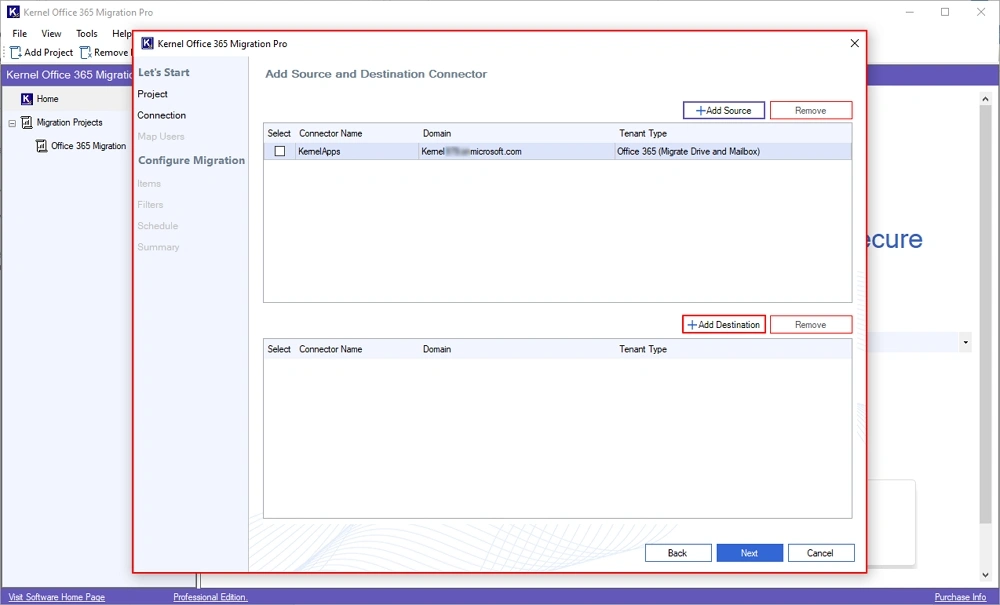
Task: Open the dropdown behind the dialog
Action: 965,343
